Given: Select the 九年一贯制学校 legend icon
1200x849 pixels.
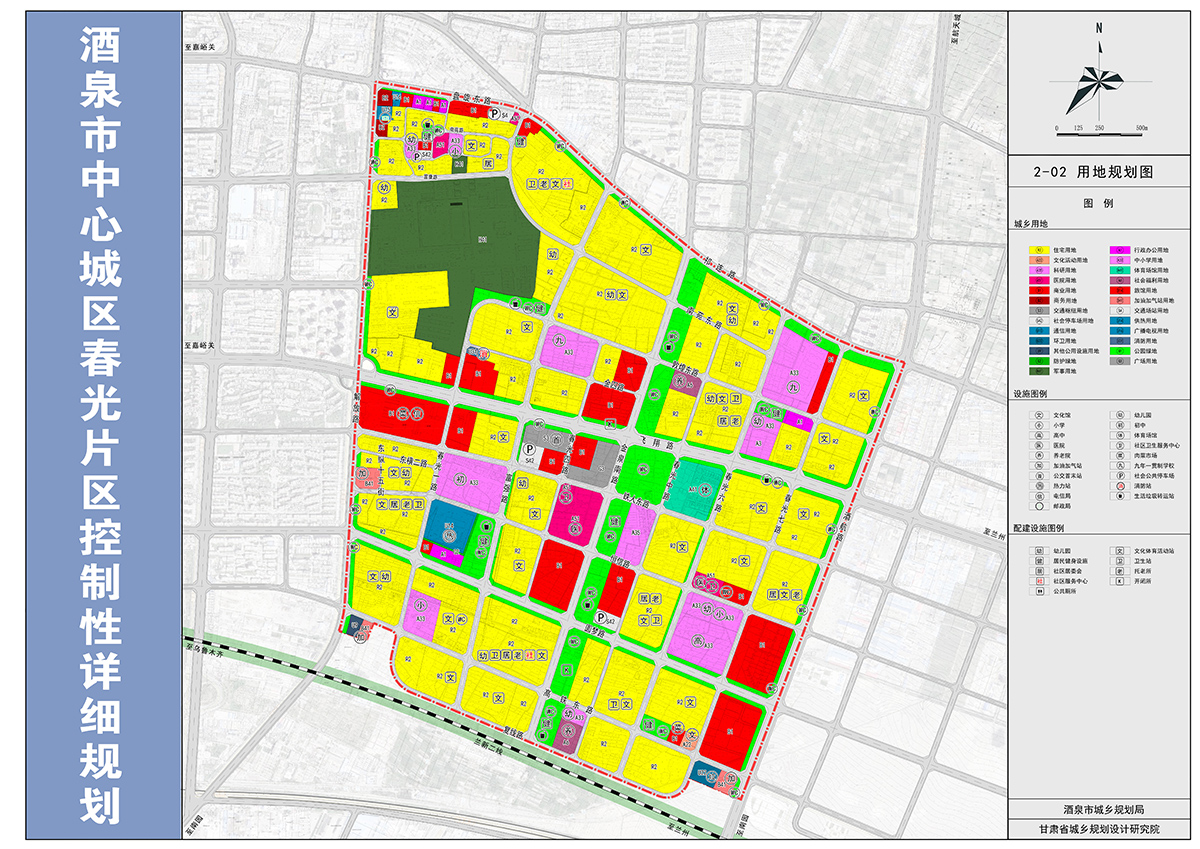Looking at the screenshot, I should [x=1119, y=464].
